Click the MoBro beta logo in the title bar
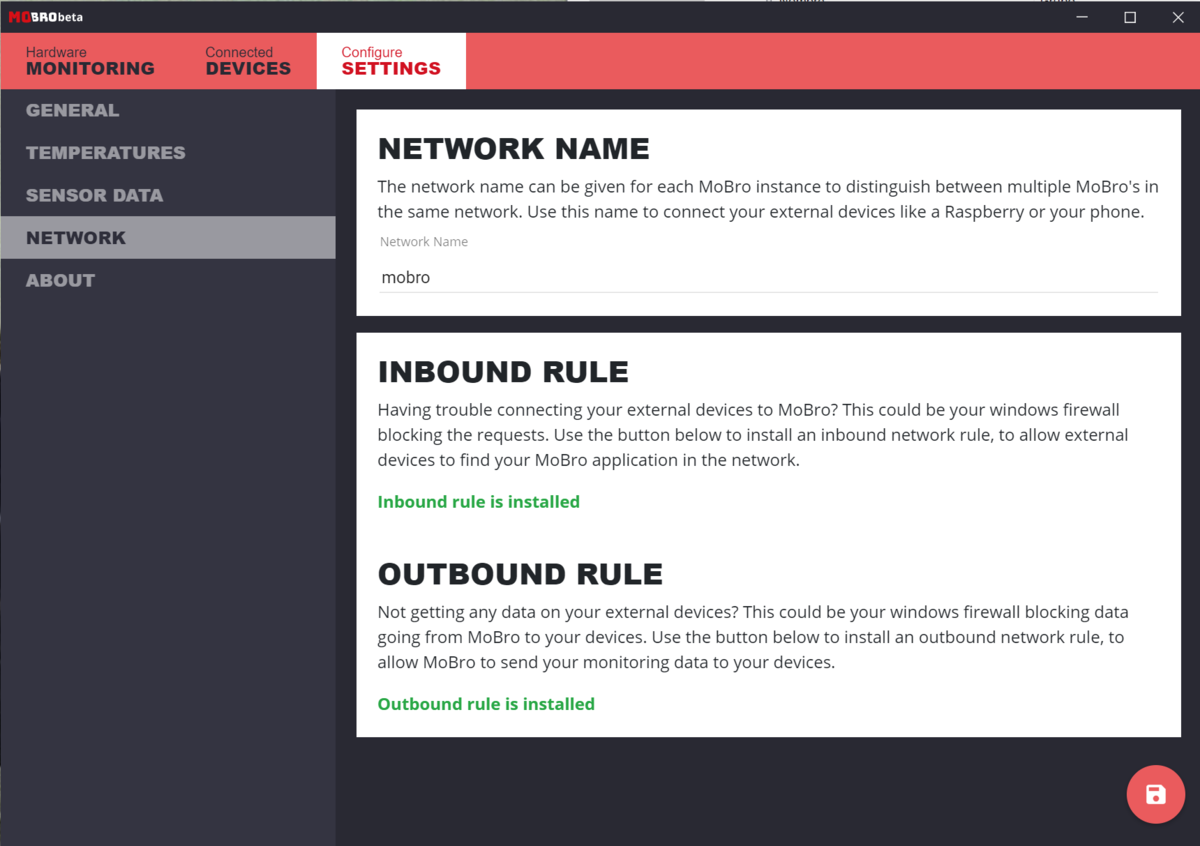The image size is (1200, 846). pos(46,17)
